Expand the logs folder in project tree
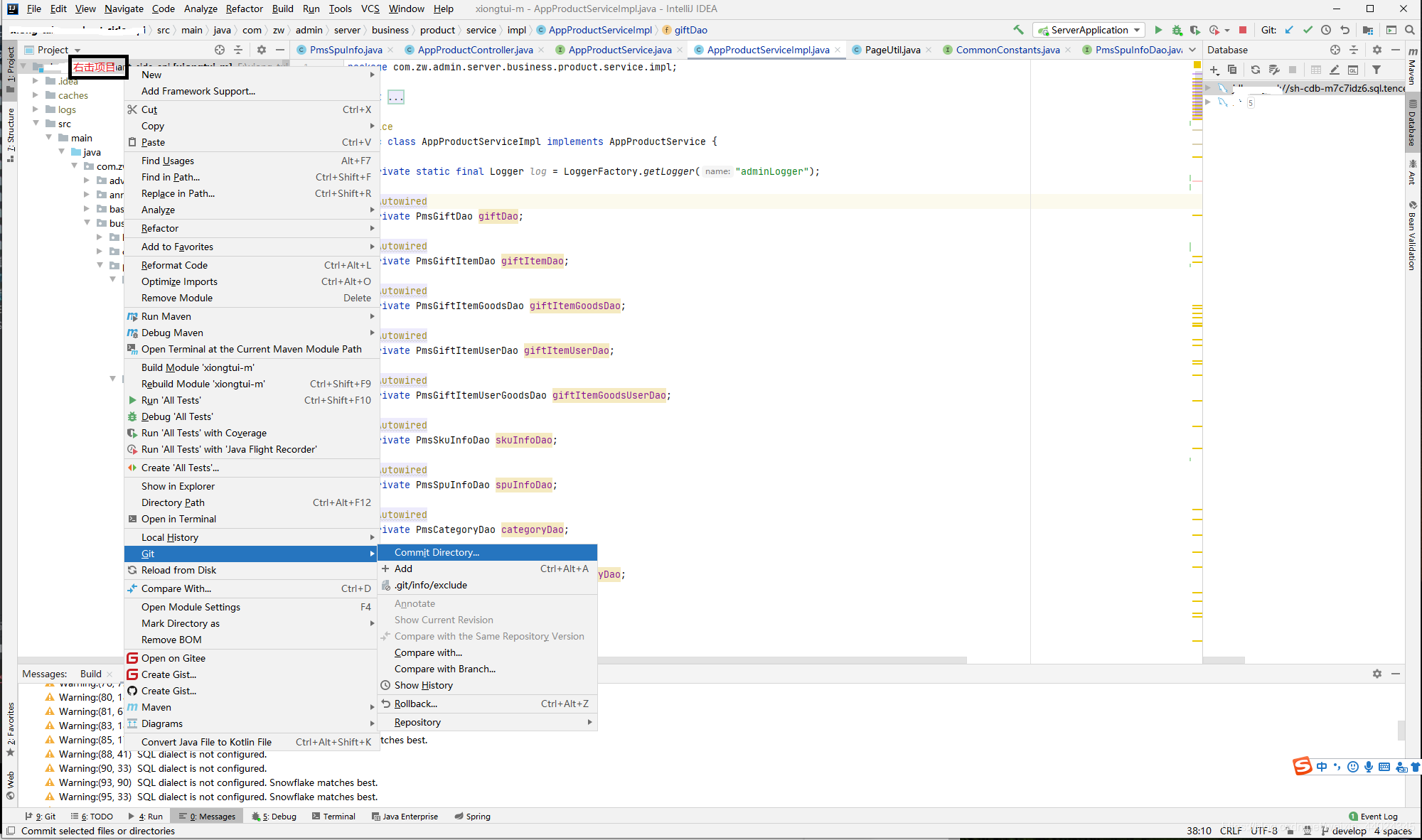The image size is (1422, 840). (x=35, y=109)
